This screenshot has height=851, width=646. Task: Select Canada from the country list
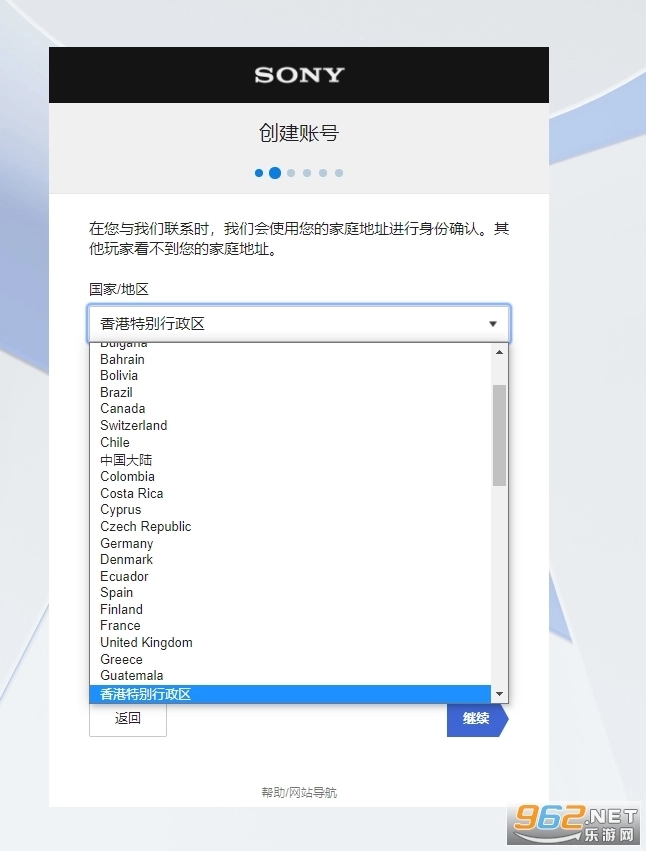coord(122,409)
